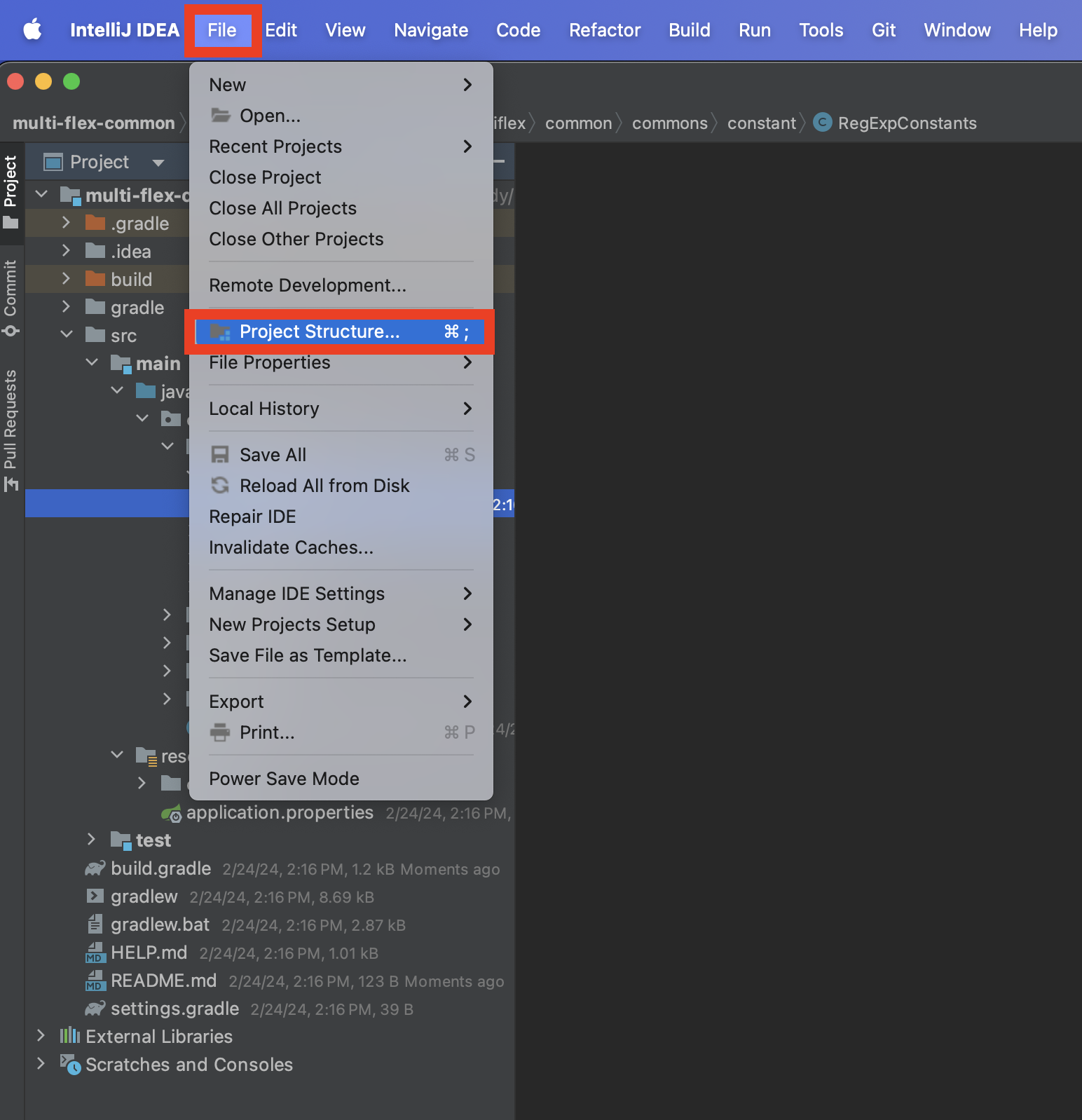Collapse the main folder

coord(92,363)
